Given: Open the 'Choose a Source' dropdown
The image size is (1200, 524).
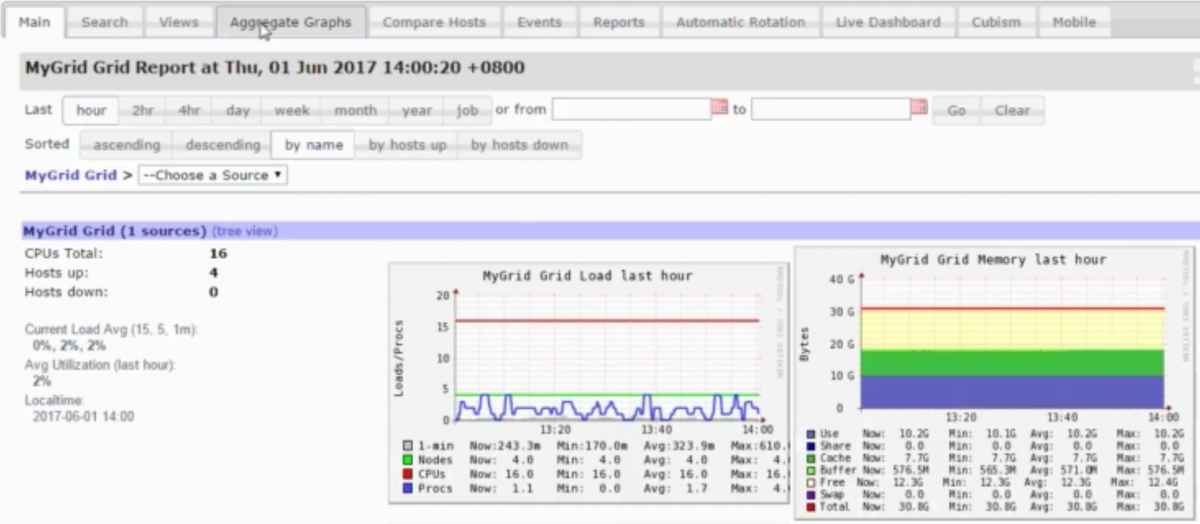Looking at the screenshot, I should [x=212, y=175].
